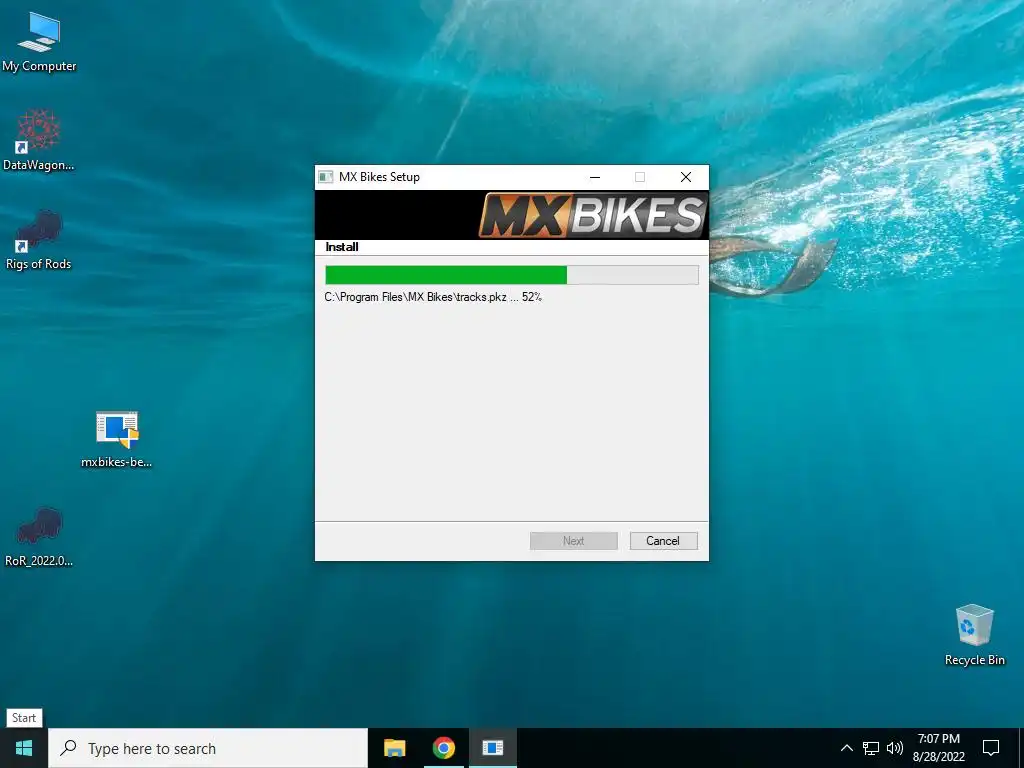Click the taskbar clock showing 7:07 PM

[x=938, y=748]
